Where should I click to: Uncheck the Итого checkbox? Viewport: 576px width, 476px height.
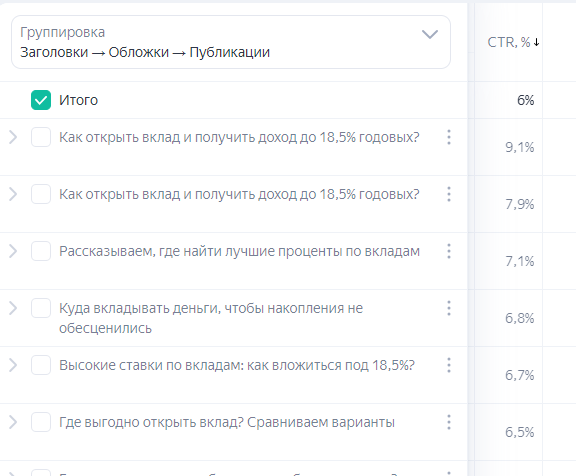(41, 100)
